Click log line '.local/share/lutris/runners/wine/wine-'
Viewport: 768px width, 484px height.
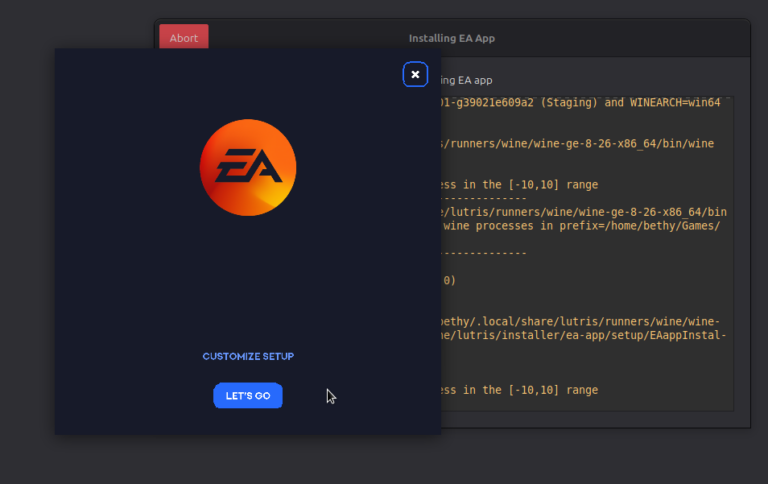point(580,321)
